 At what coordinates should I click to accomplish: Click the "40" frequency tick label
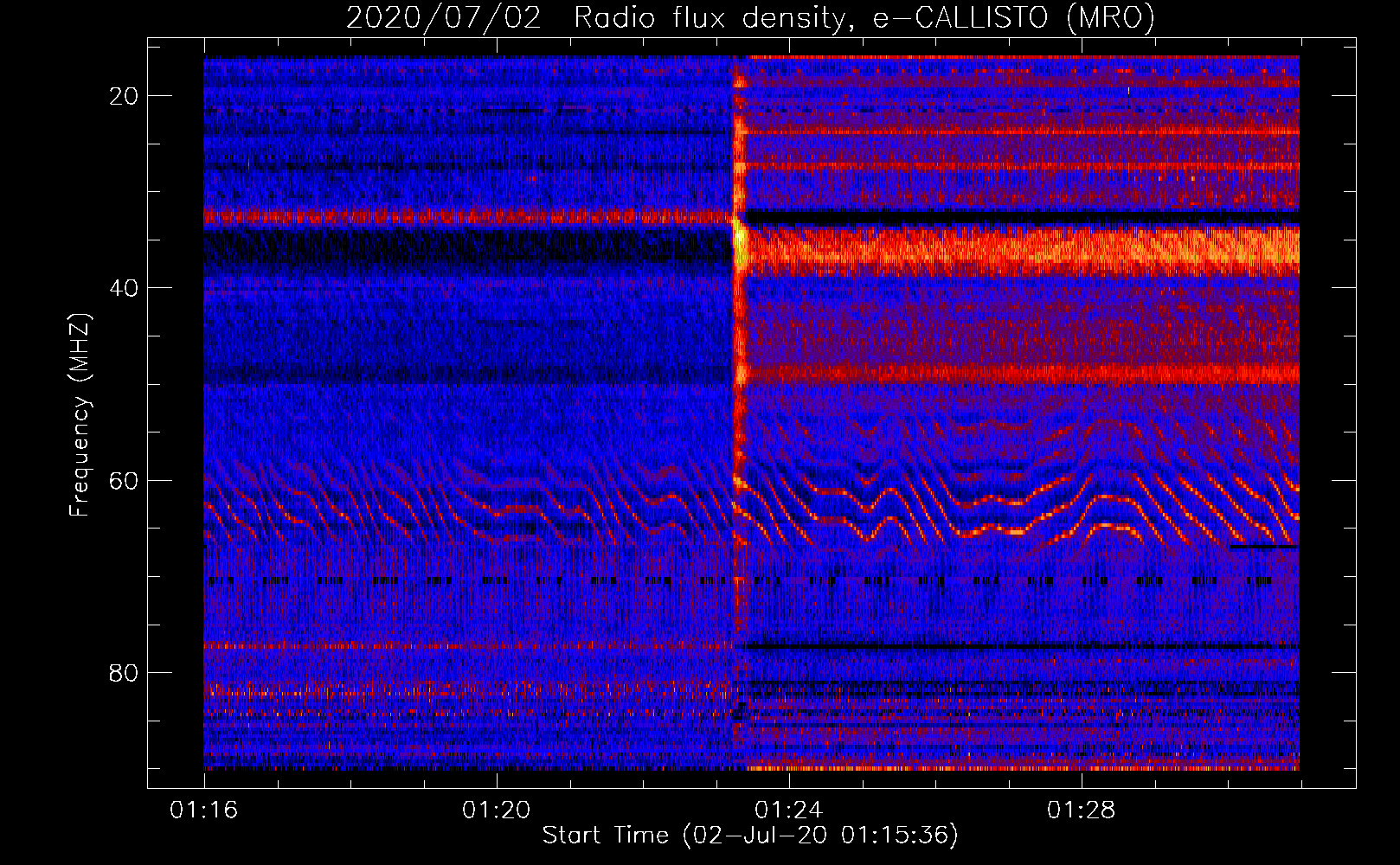[x=125, y=288]
